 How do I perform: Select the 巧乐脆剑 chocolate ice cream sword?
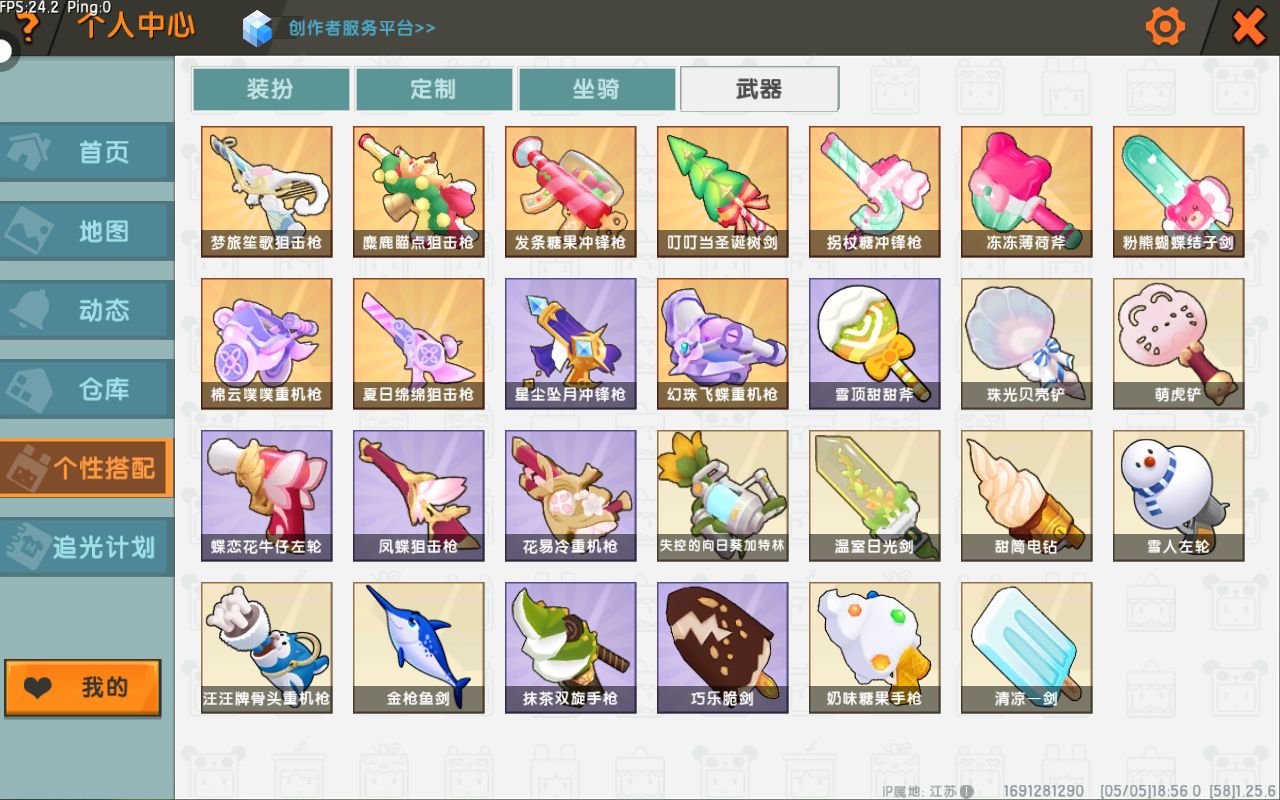point(723,648)
